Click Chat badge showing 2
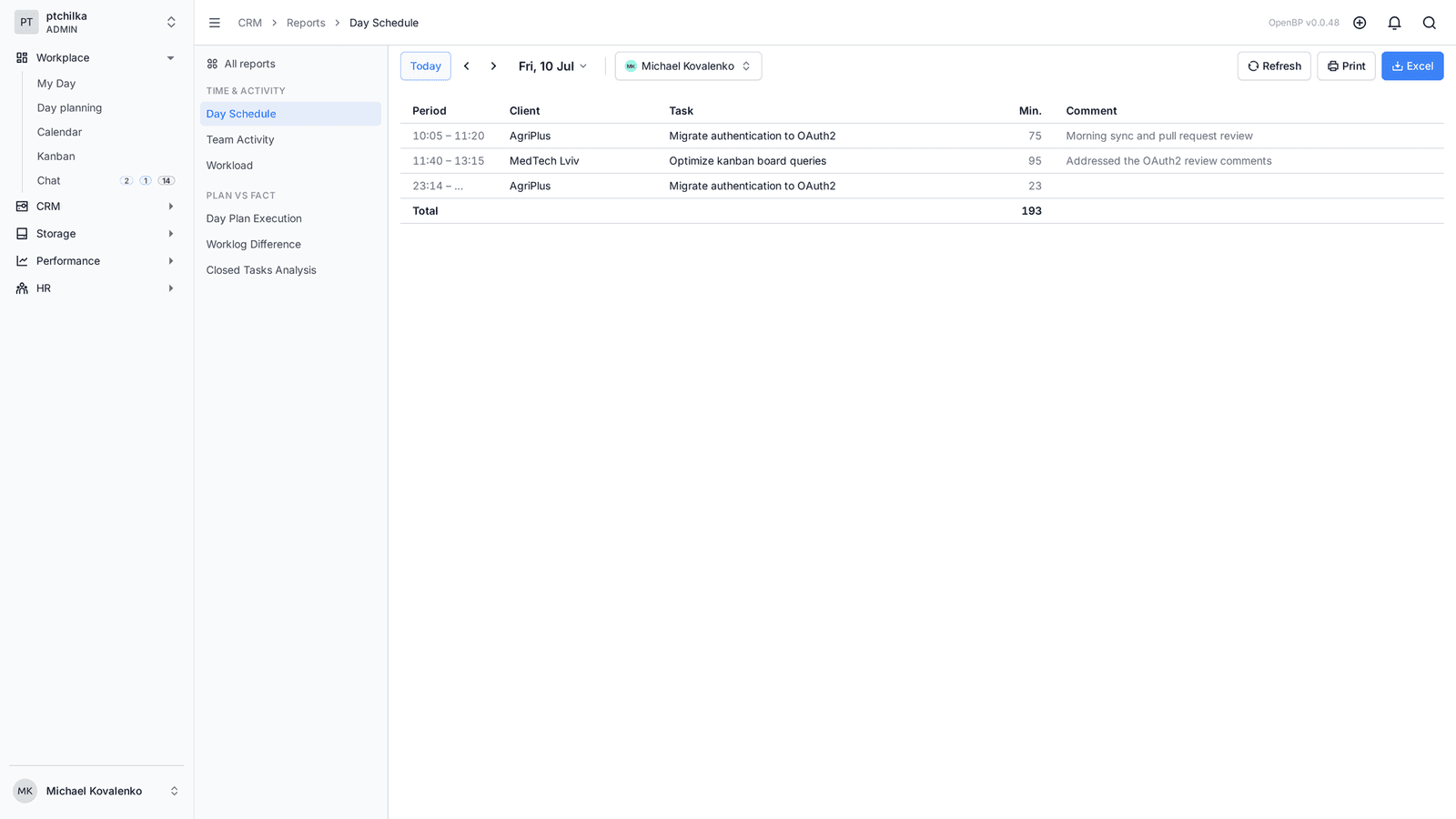 pos(126,181)
